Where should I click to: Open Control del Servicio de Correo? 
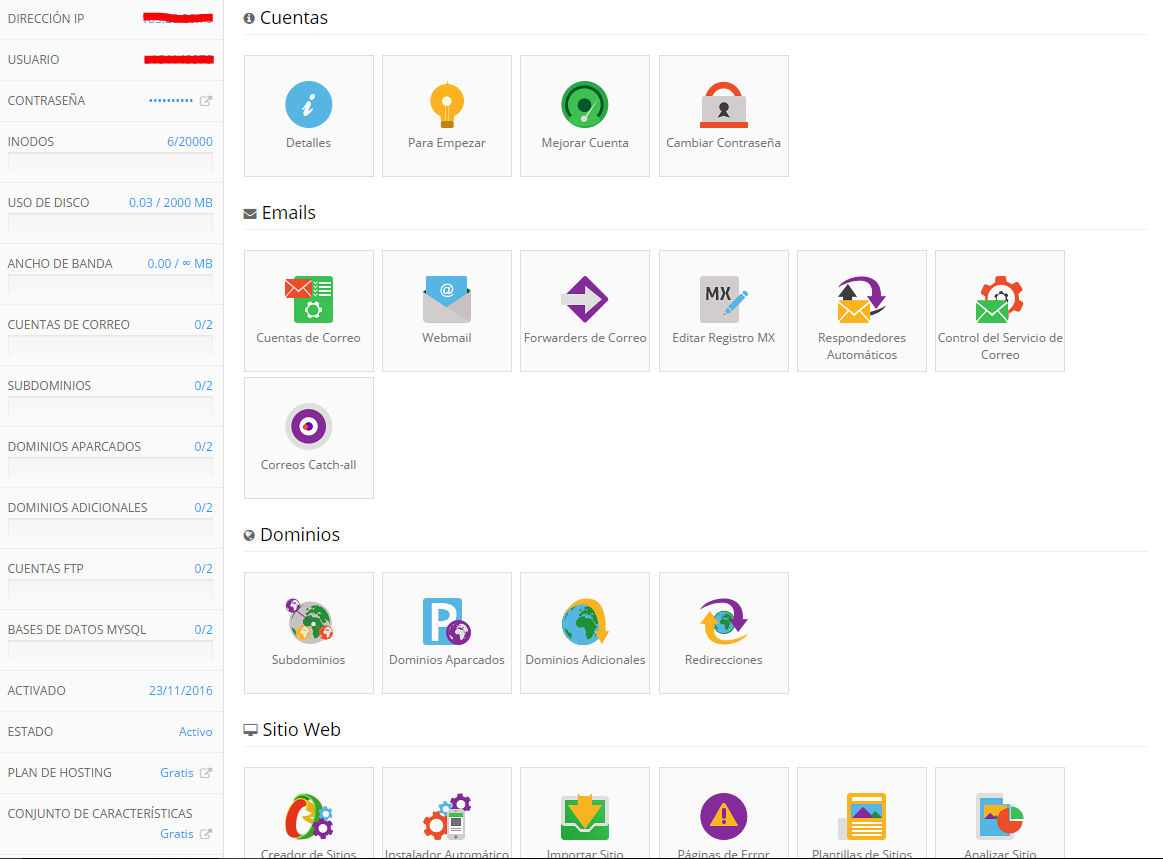(999, 300)
